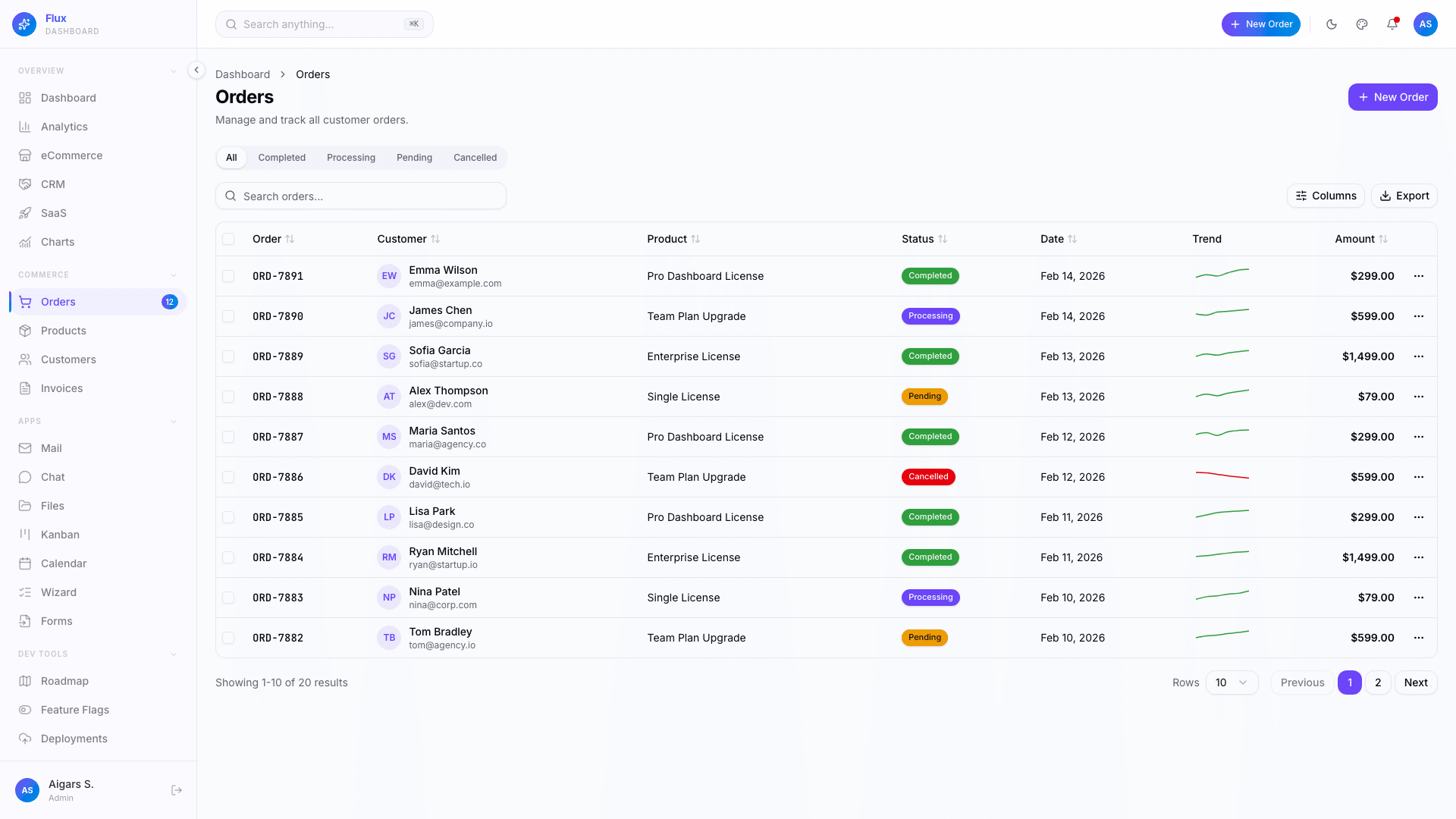
Task: Select the Cancelled filter tab
Action: (475, 158)
